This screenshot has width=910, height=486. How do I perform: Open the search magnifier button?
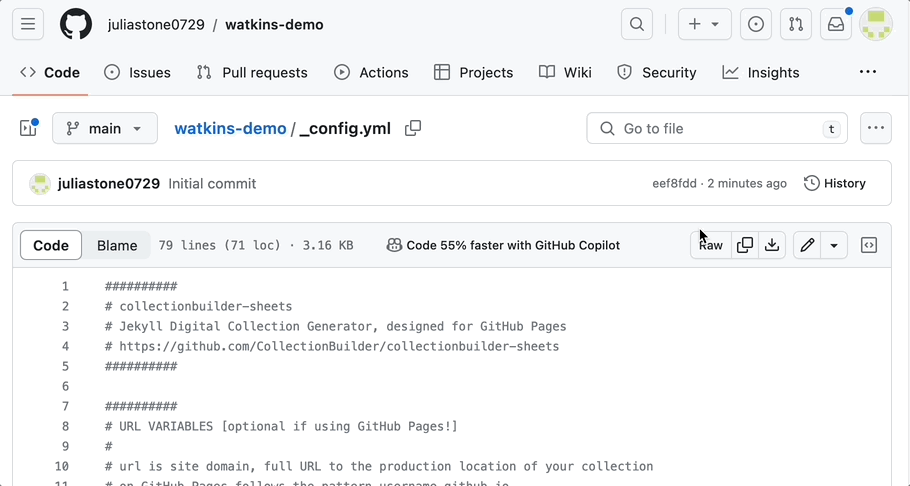(x=637, y=24)
